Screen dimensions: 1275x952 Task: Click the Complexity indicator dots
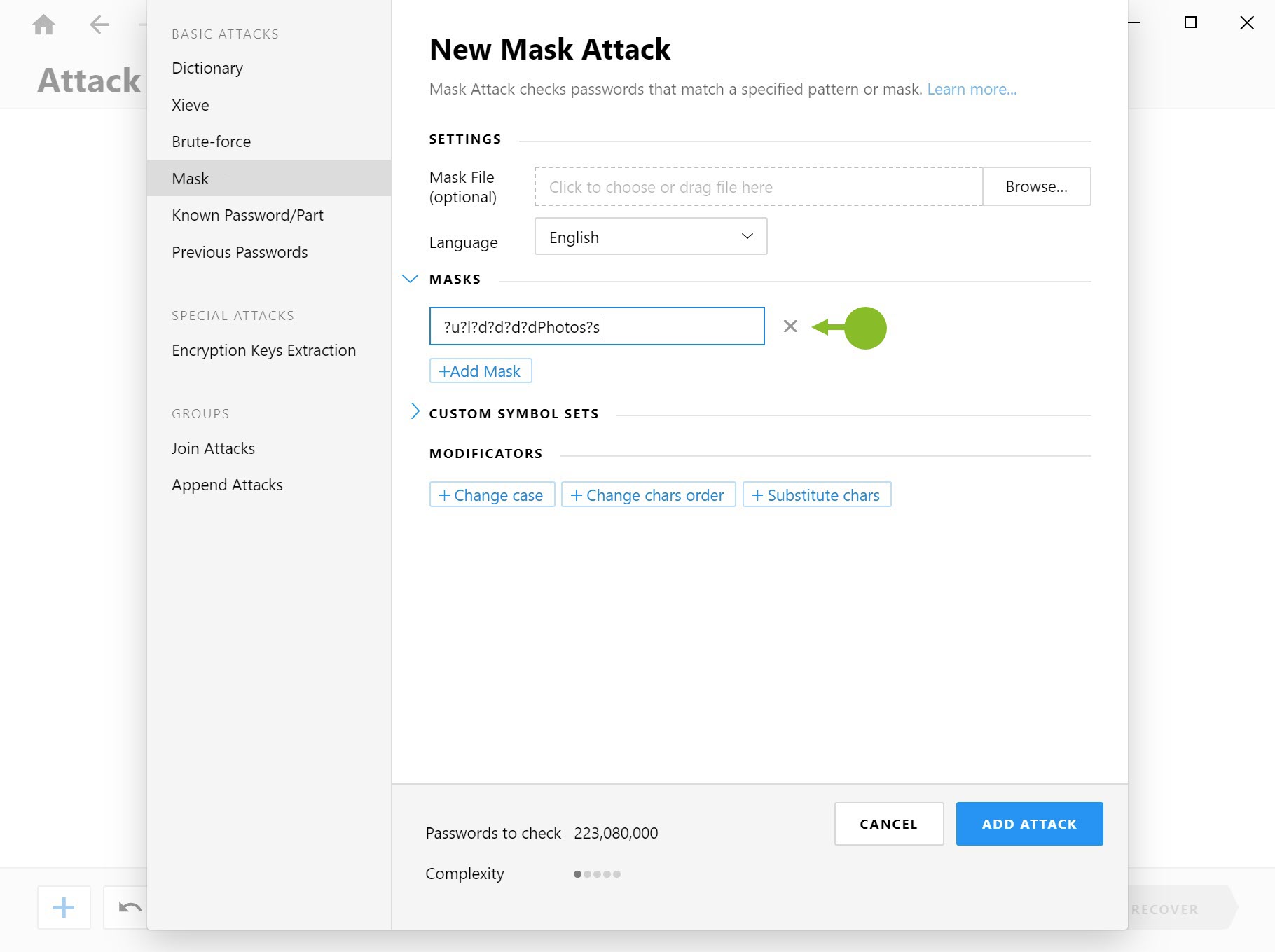596,874
